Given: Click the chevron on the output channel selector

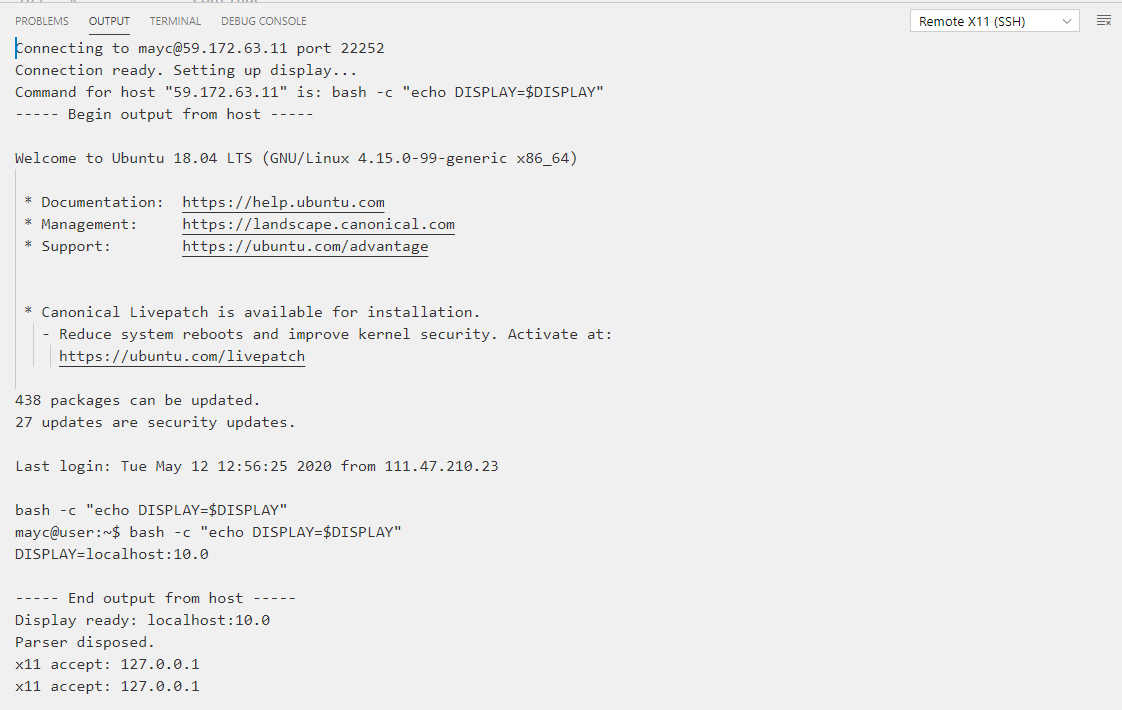Looking at the screenshot, I should click(1067, 19).
